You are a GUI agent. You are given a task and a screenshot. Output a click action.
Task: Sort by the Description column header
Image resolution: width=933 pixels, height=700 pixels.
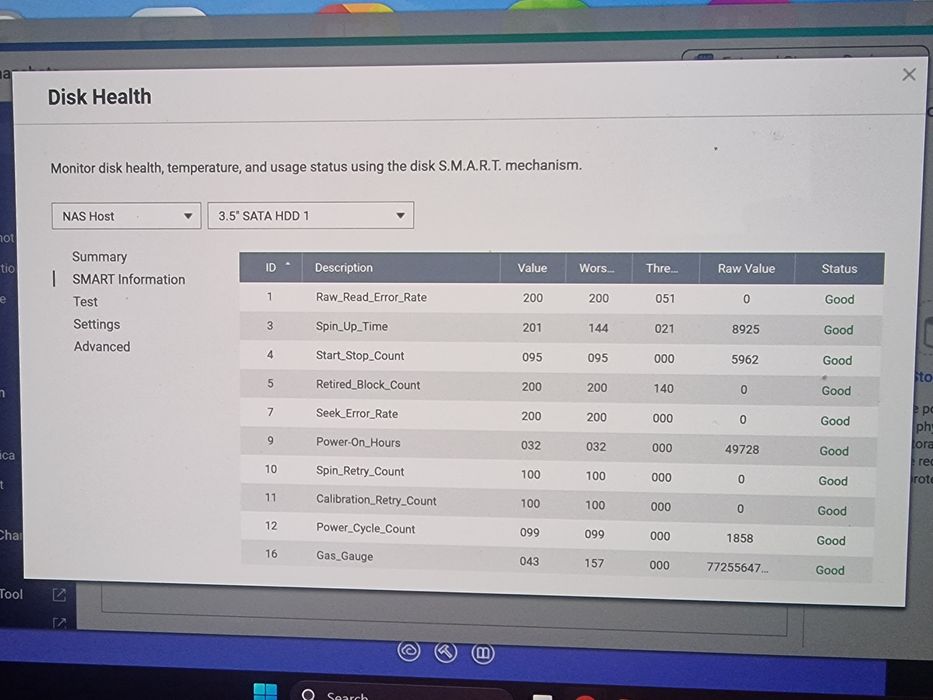(x=400, y=268)
